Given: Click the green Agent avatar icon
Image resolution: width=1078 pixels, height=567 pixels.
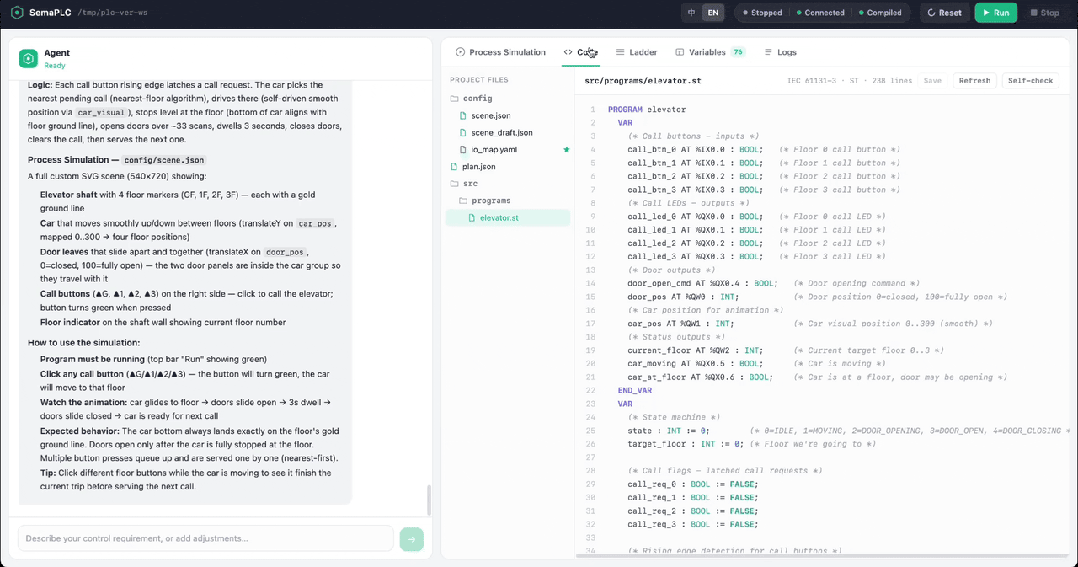Looking at the screenshot, I should [x=28, y=58].
